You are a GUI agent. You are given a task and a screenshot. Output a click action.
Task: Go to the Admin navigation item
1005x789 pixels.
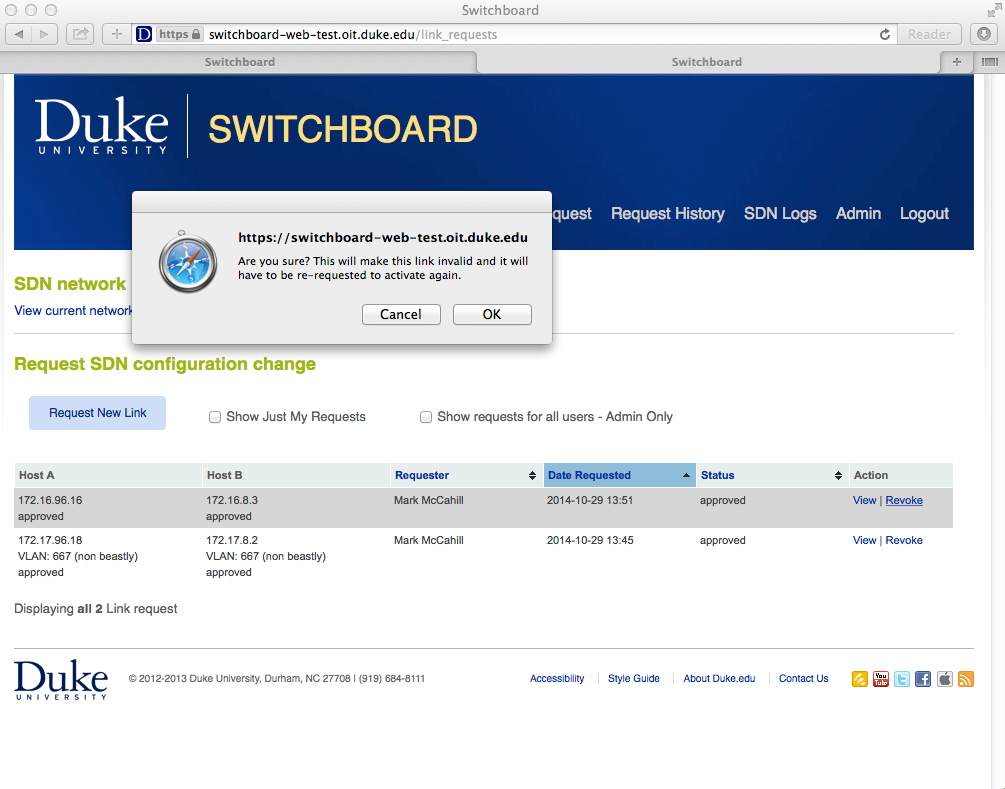click(858, 213)
